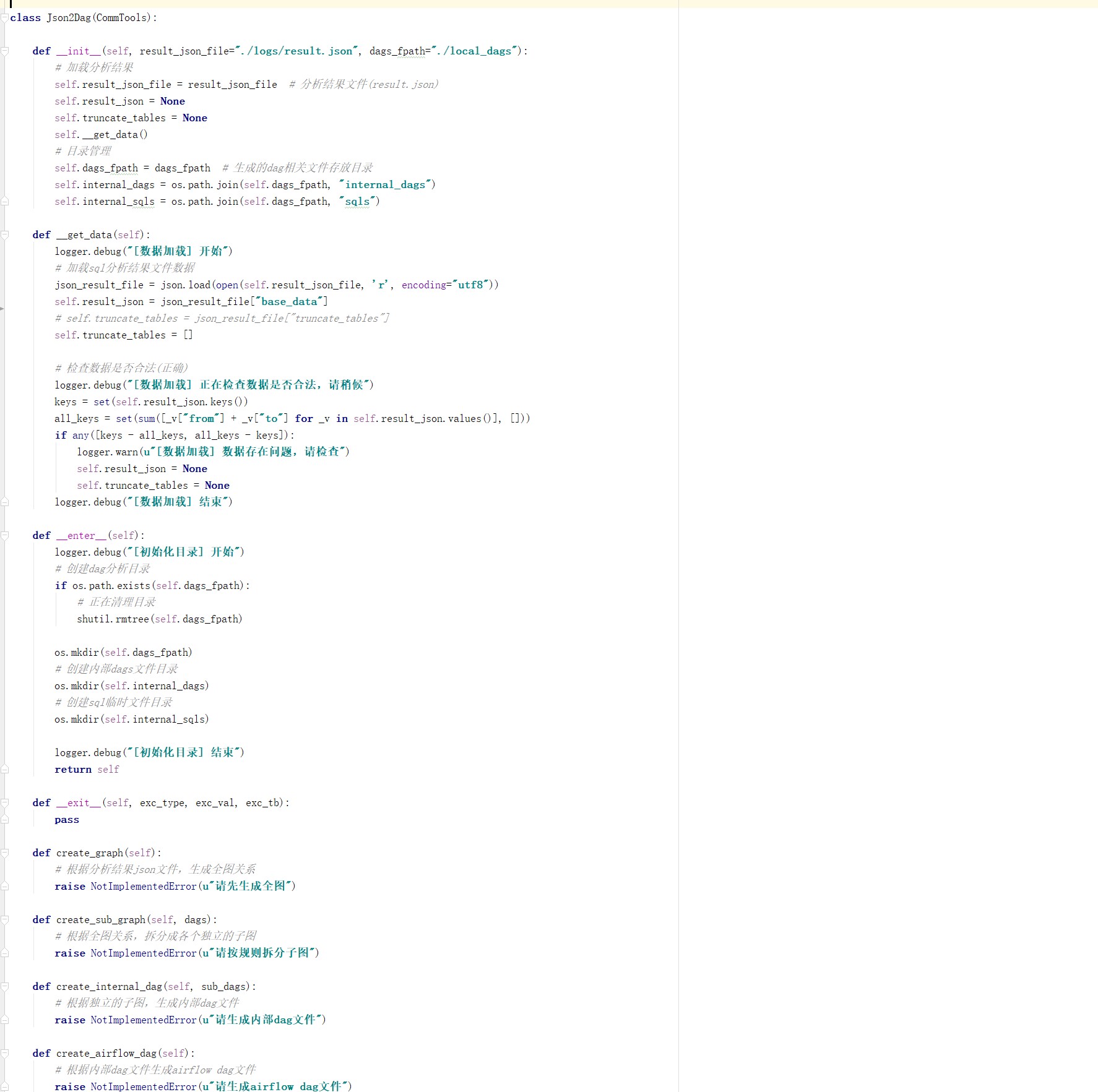Collapse the __enter__ method fold marker
The image size is (1098, 1092).
[4, 535]
